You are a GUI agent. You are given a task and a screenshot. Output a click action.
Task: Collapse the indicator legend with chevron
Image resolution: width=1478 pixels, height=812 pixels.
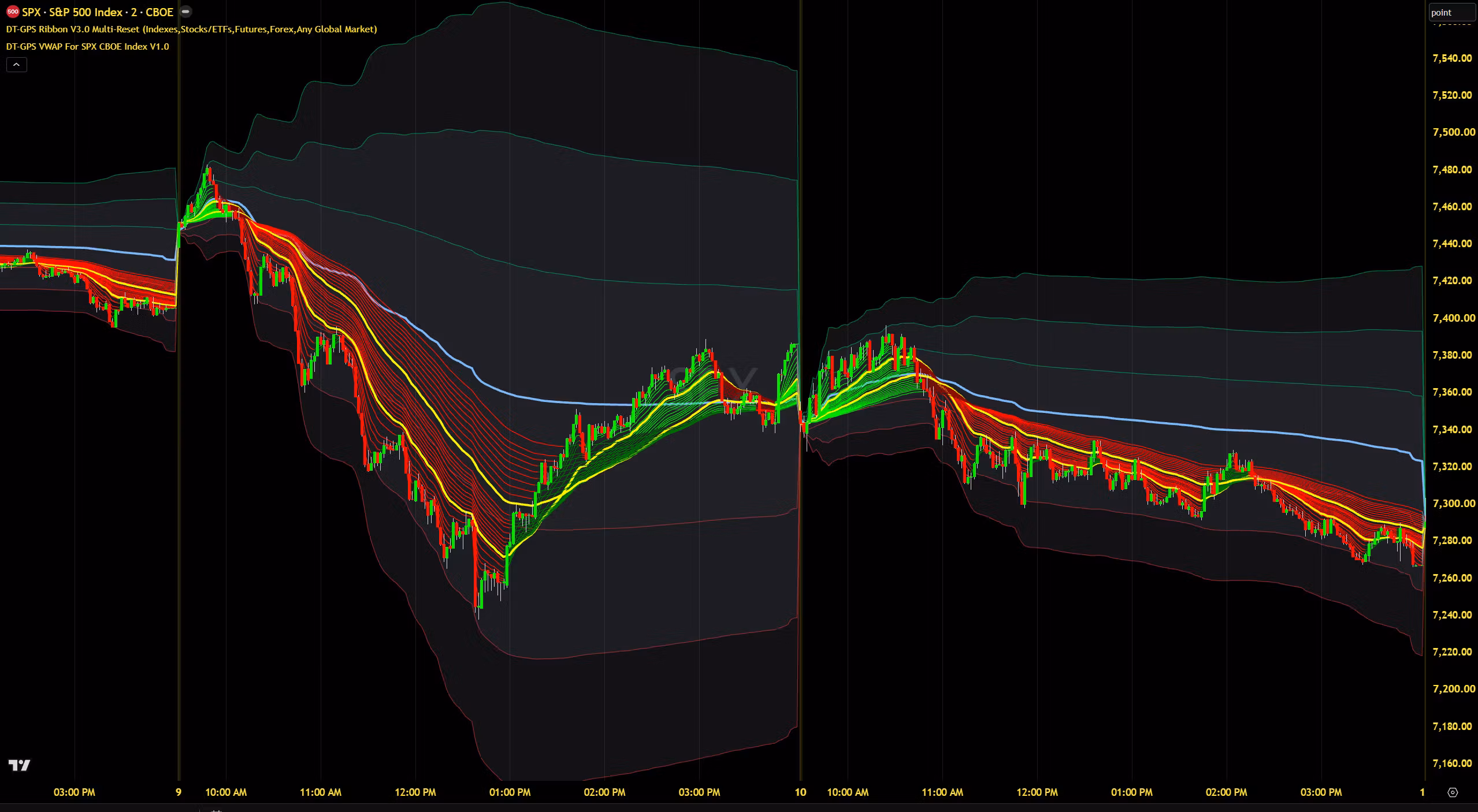16,65
